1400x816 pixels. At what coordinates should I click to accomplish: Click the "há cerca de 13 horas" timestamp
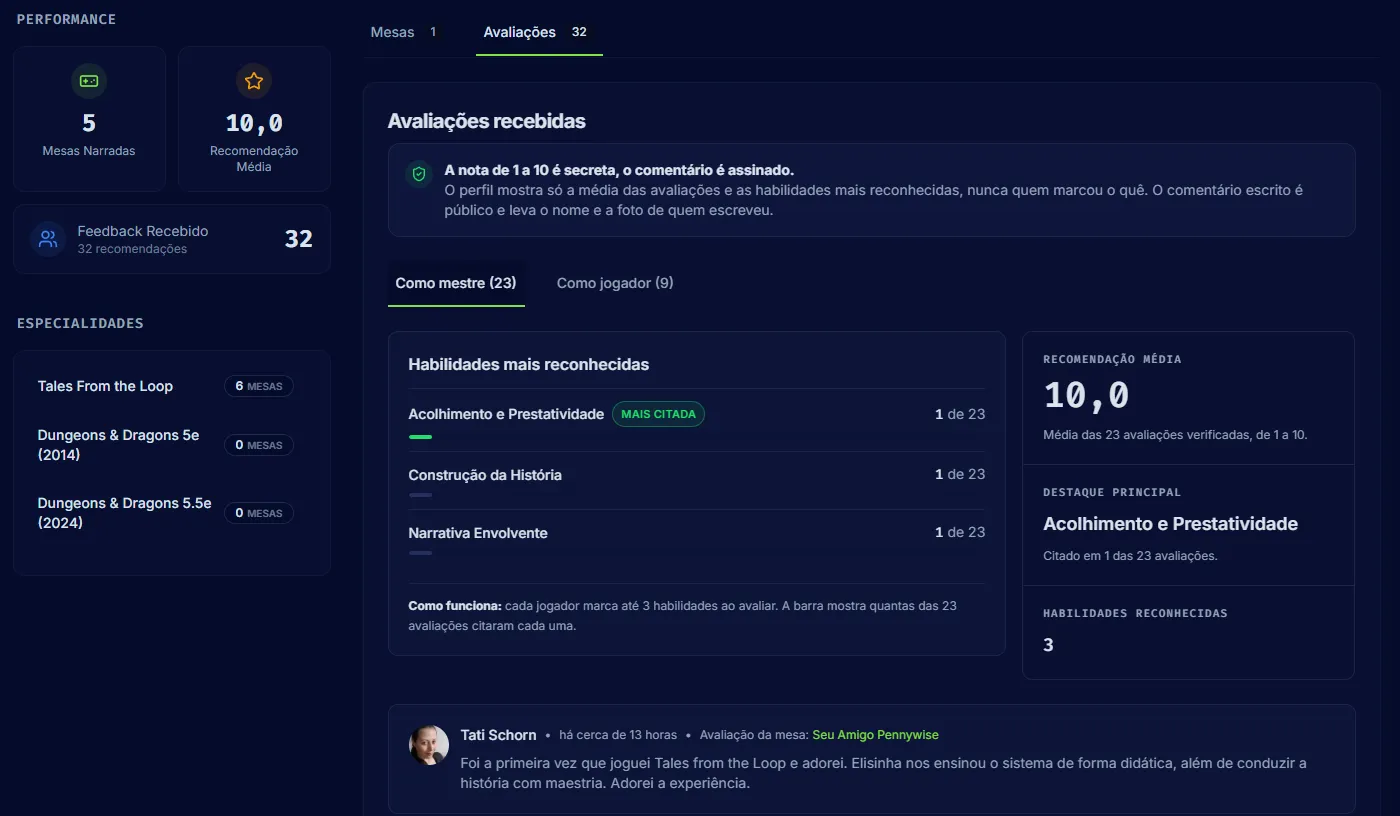click(x=618, y=735)
